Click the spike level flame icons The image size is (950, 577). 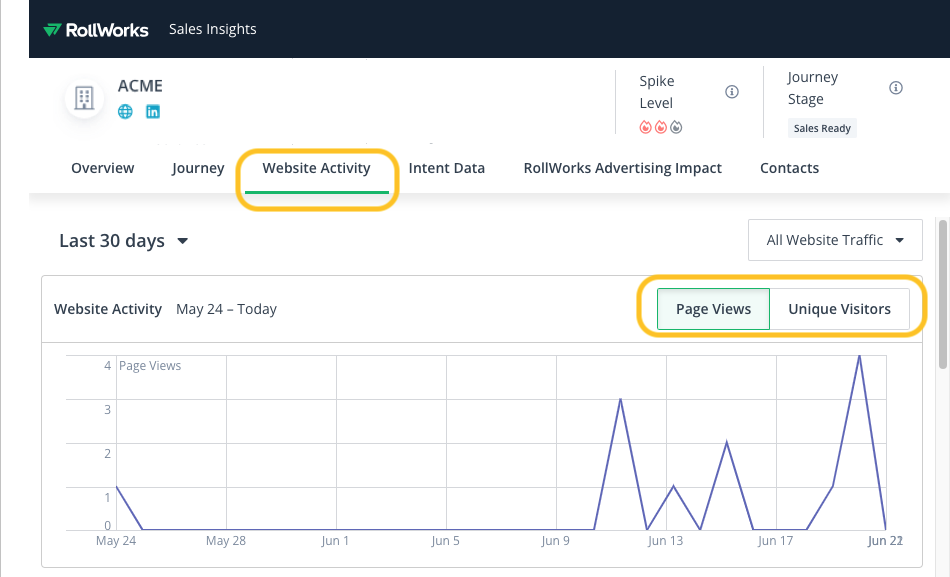click(x=661, y=127)
